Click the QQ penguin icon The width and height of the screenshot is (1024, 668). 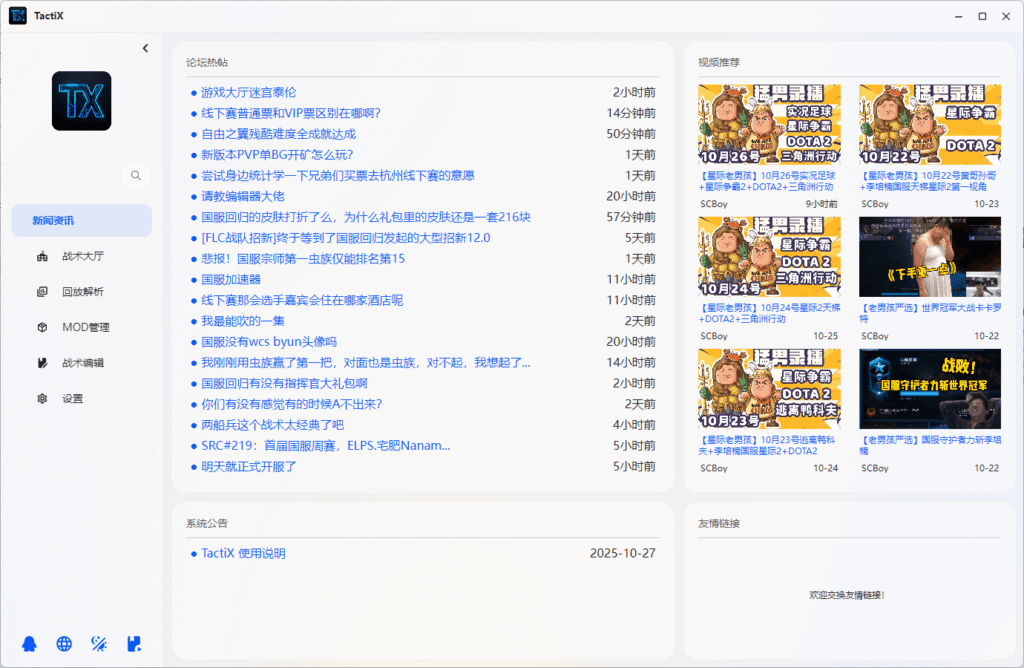[x=31, y=644]
